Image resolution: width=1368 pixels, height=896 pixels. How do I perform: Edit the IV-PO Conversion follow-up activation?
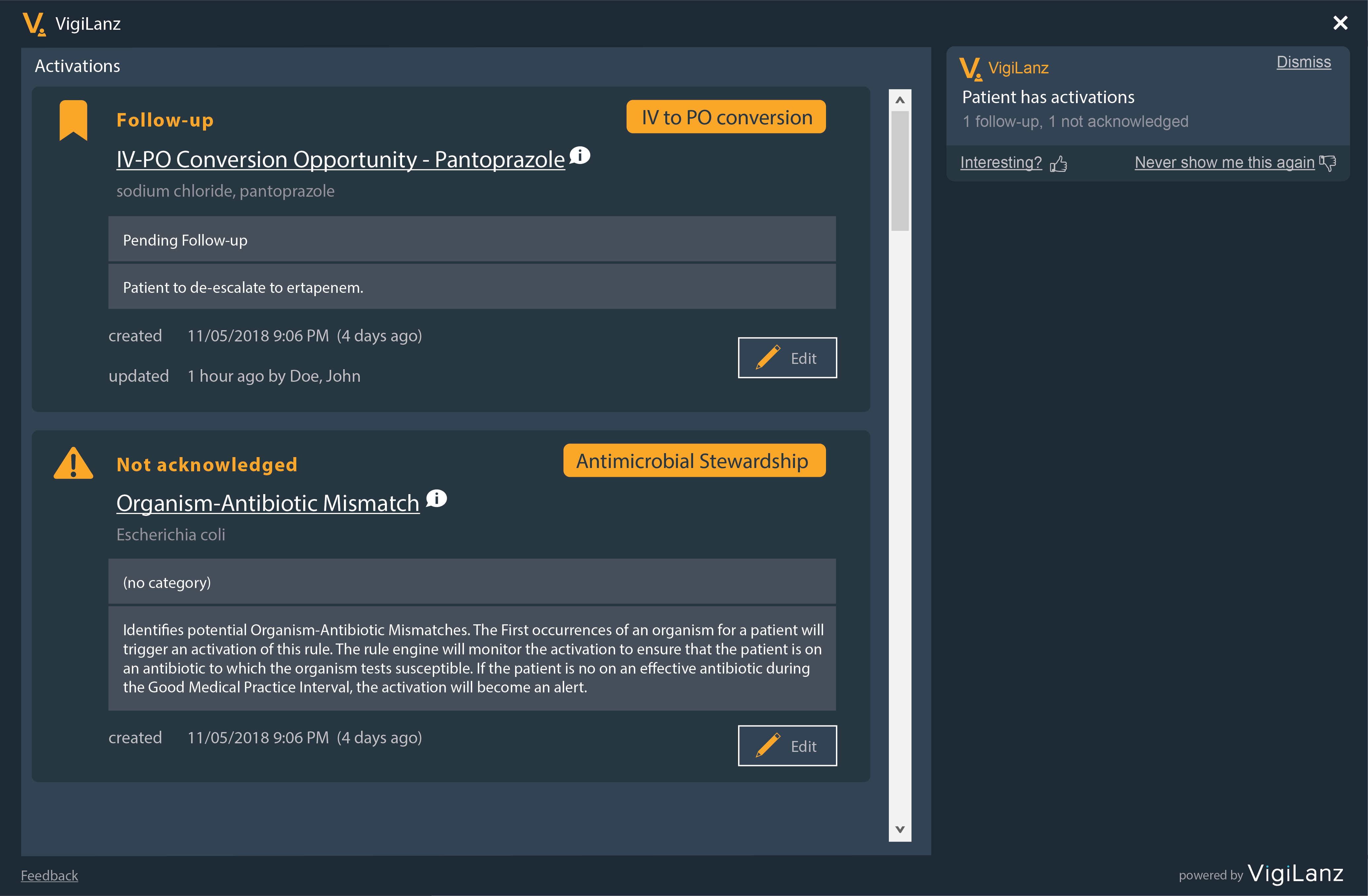coord(787,357)
